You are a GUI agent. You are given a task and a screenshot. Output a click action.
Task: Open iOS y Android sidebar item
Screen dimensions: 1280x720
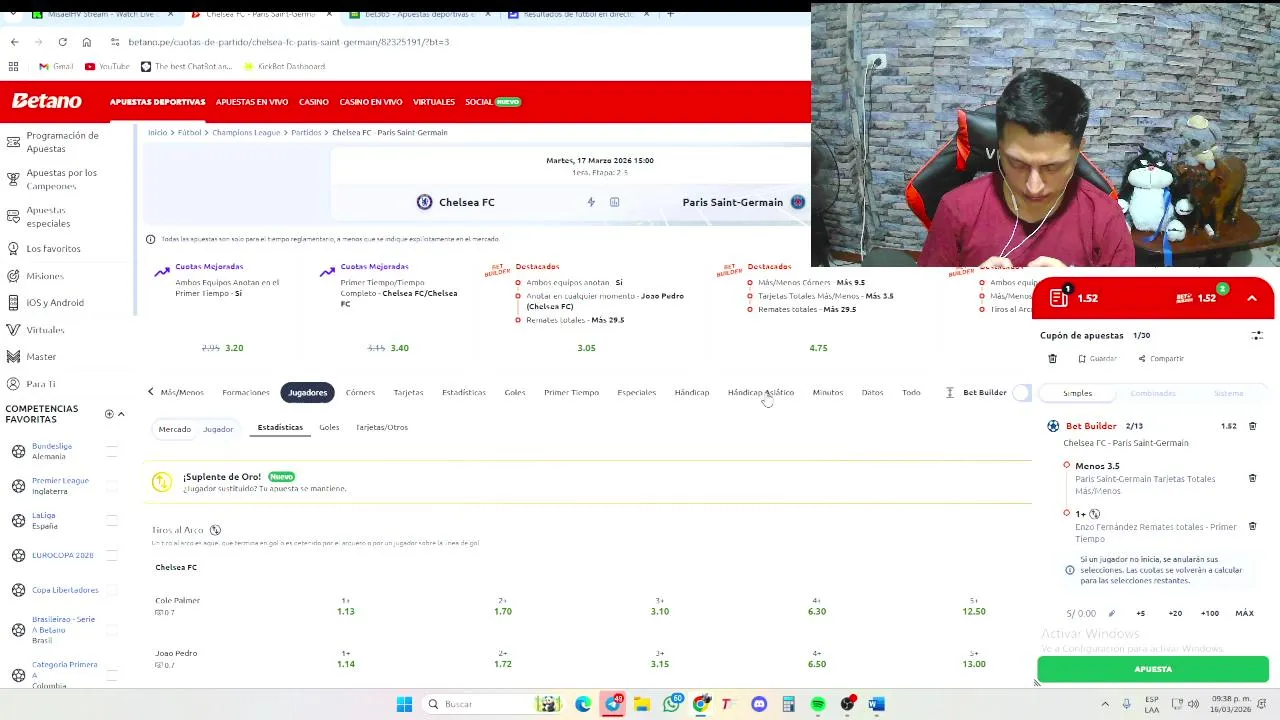pyautogui.click(x=55, y=303)
